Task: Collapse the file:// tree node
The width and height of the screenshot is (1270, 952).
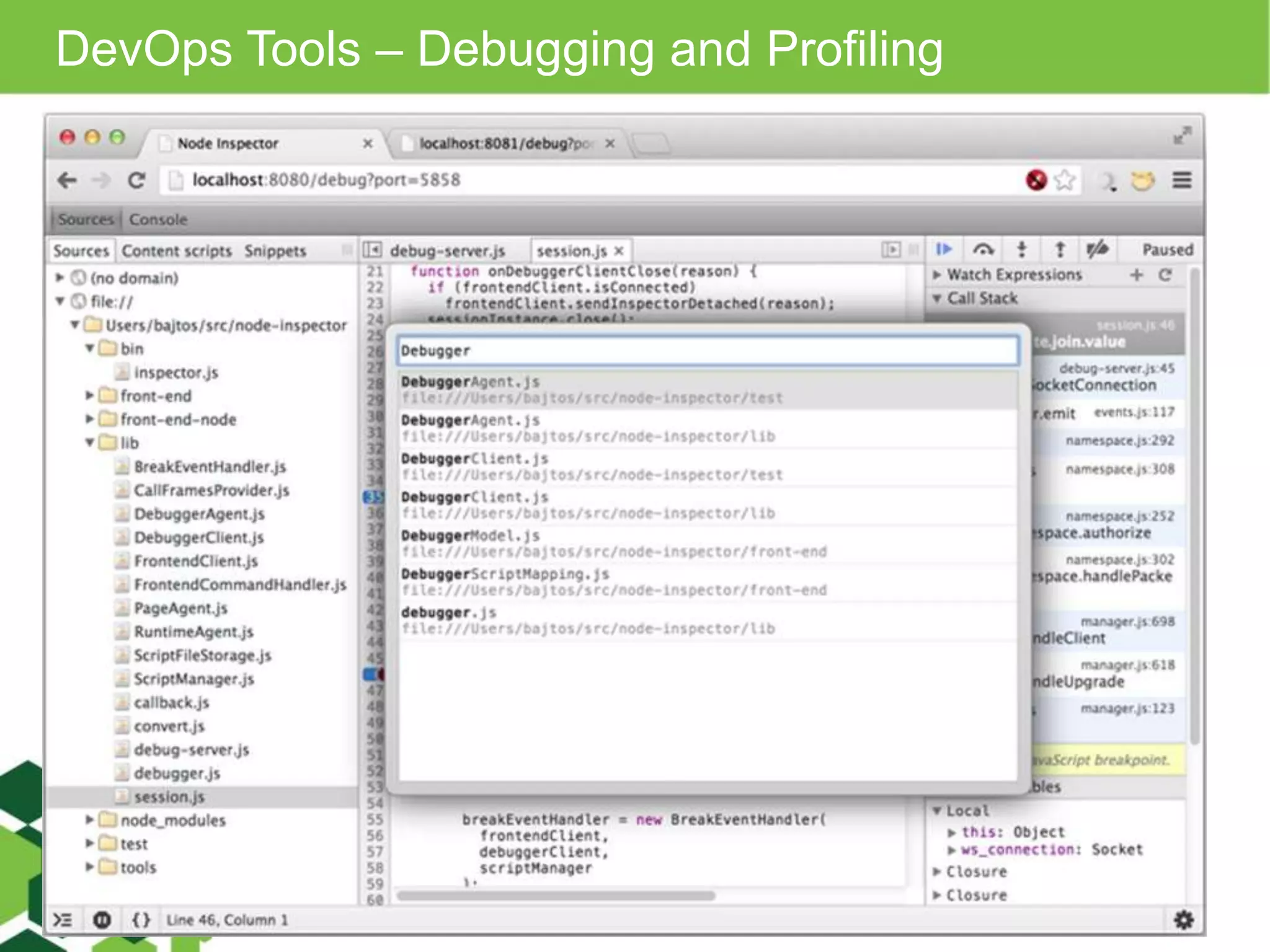Action: tap(60, 301)
